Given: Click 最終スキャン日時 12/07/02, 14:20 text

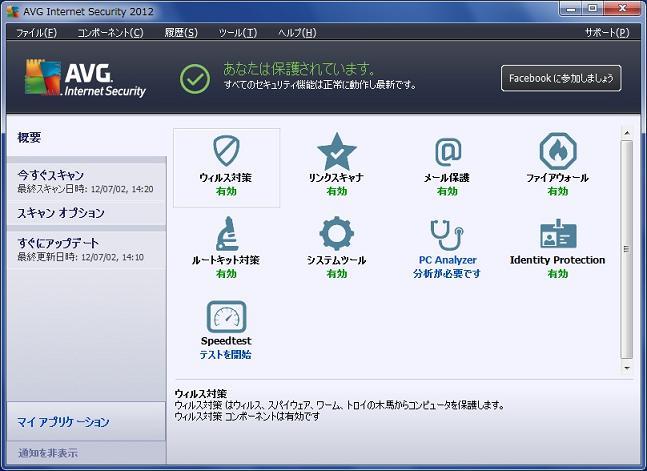Looking at the screenshot, I should pyautogui.click(x=85, y=189).
